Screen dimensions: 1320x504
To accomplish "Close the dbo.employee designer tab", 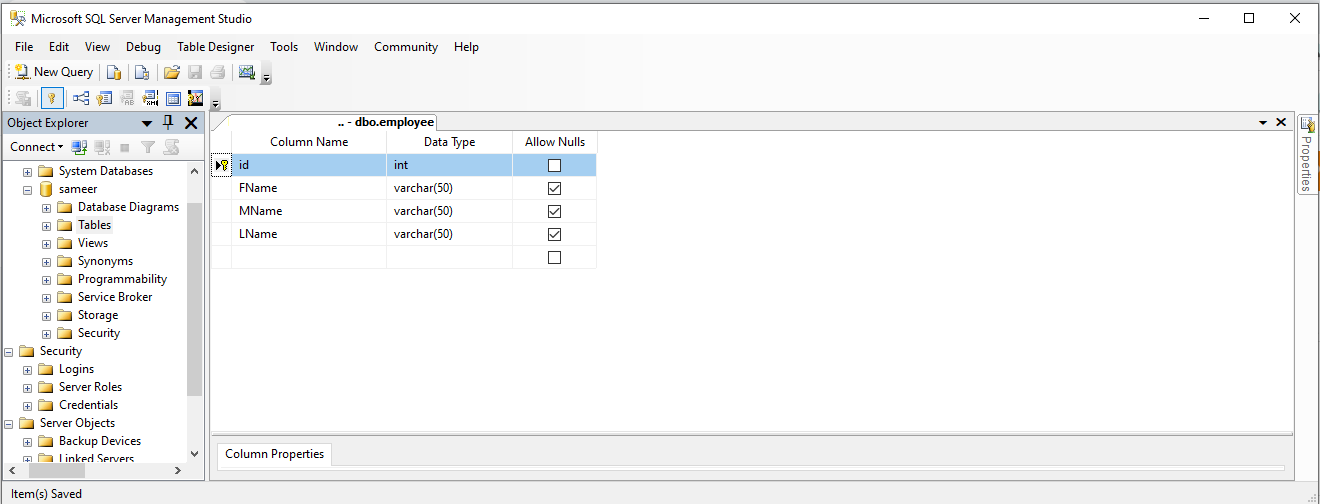I will click(1280, 122).
